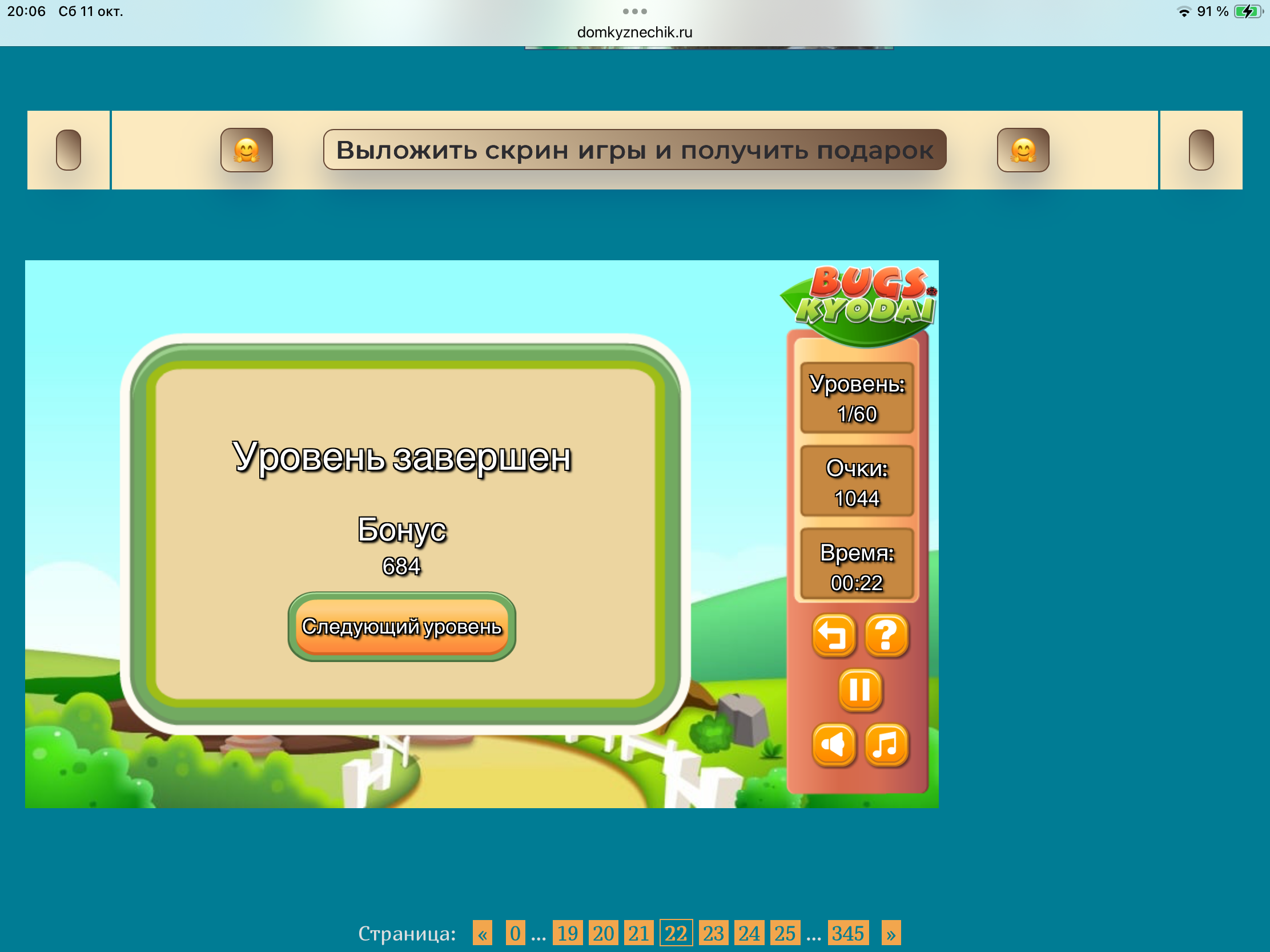Tap the domkyznechik.ru address bar

click(634, 32)
